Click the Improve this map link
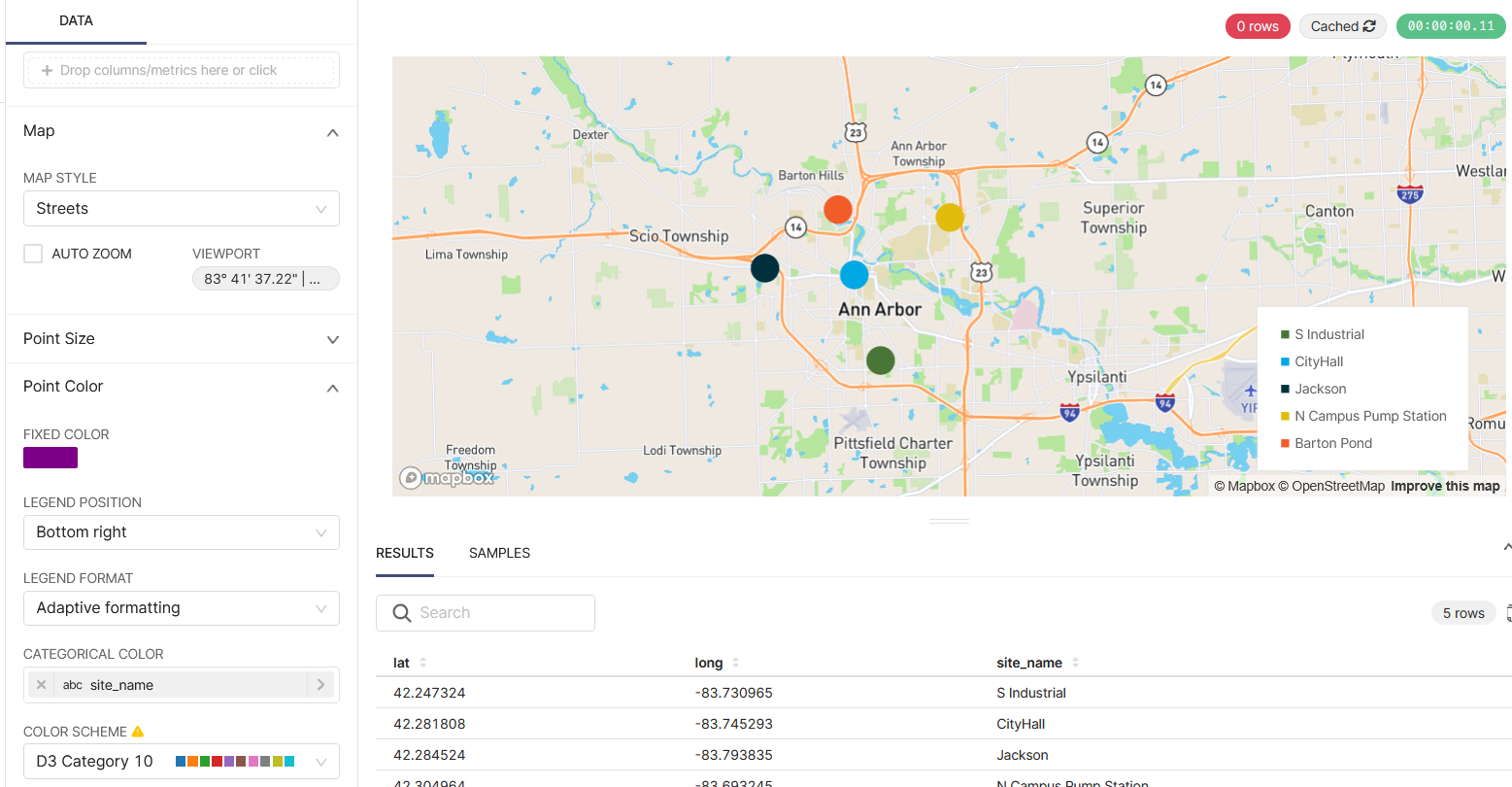 pos(1445,486)
